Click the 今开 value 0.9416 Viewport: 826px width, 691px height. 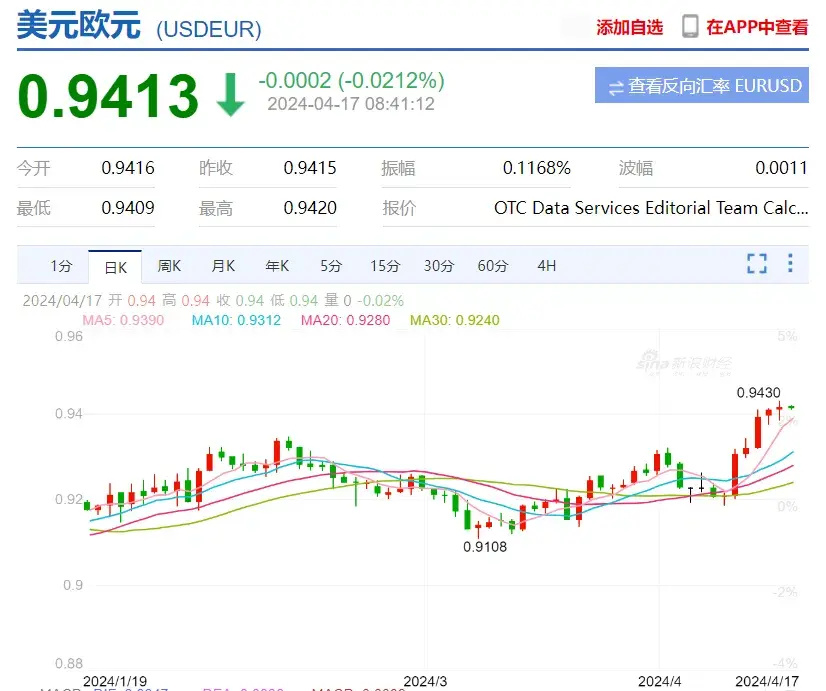[128, 168]
